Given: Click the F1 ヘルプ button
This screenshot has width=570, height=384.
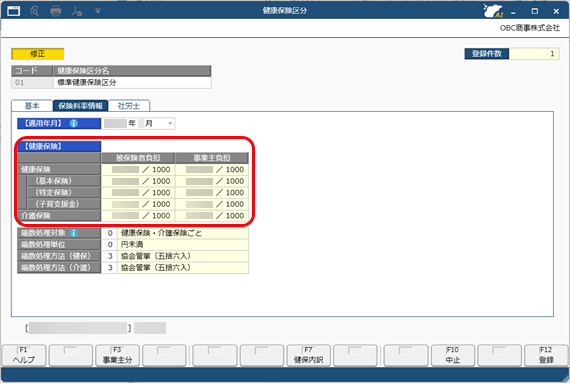Looking at the screenshot, I should click(24, 355).
